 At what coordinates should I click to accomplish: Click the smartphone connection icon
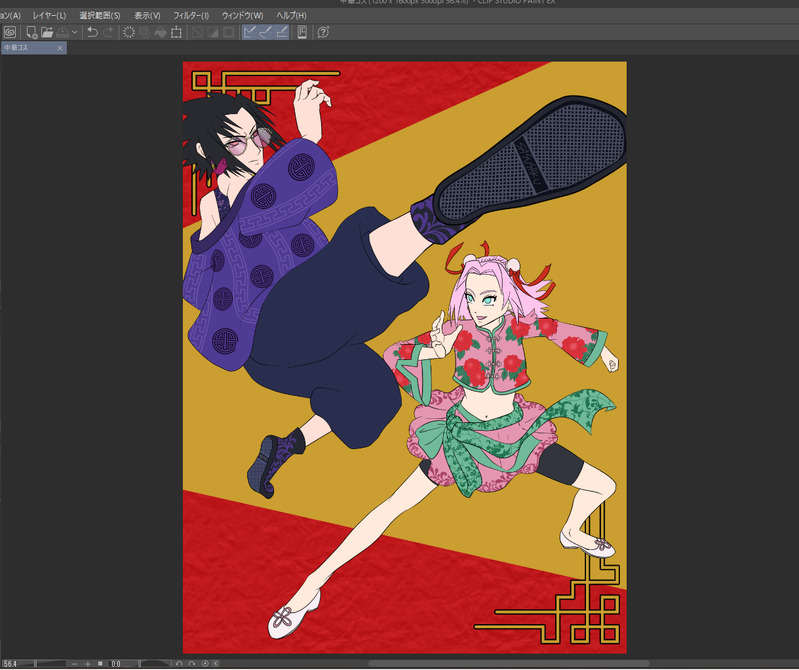click(302, 32)
